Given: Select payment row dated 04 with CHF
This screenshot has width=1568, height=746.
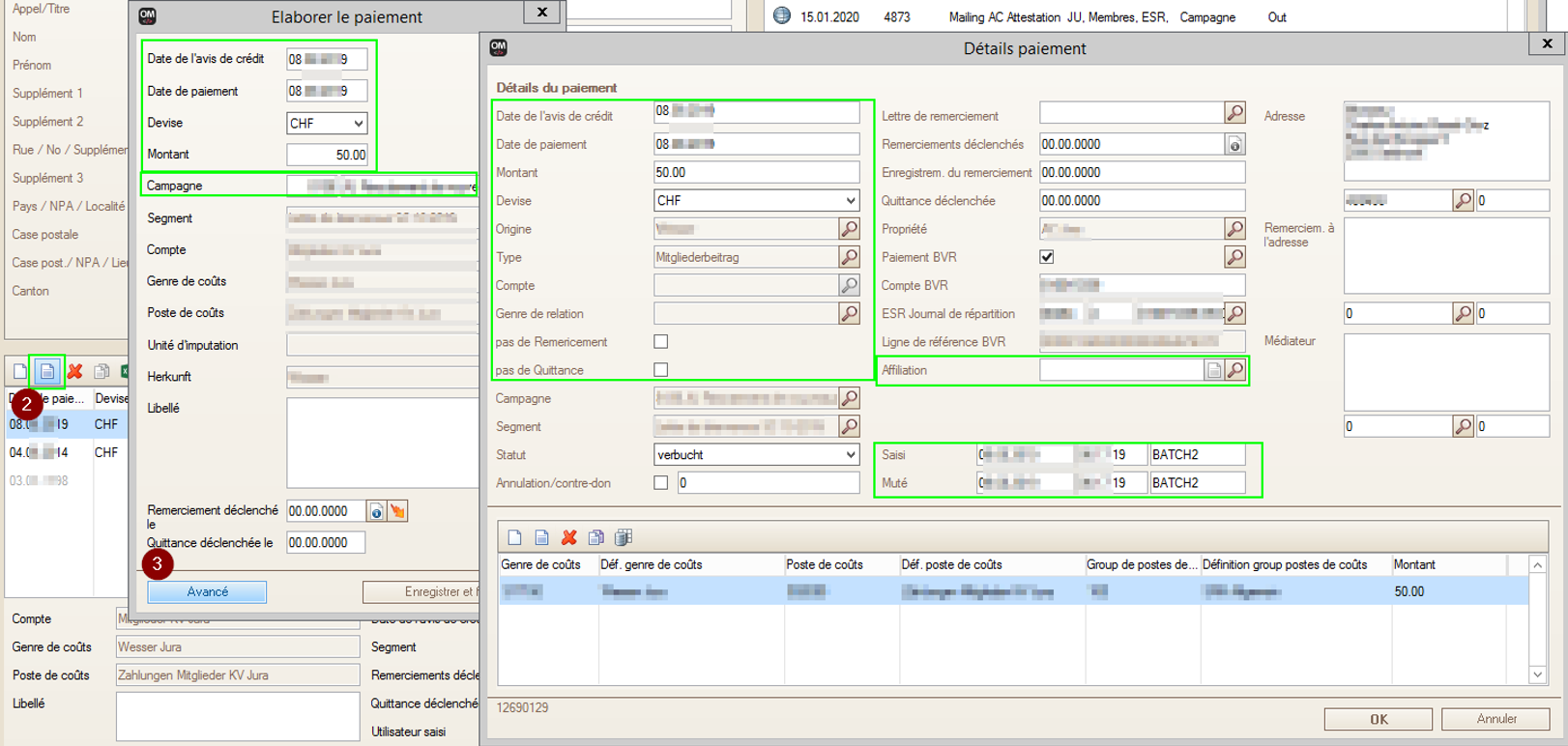Looking at the screenshot, I should [x=68, y=452].
